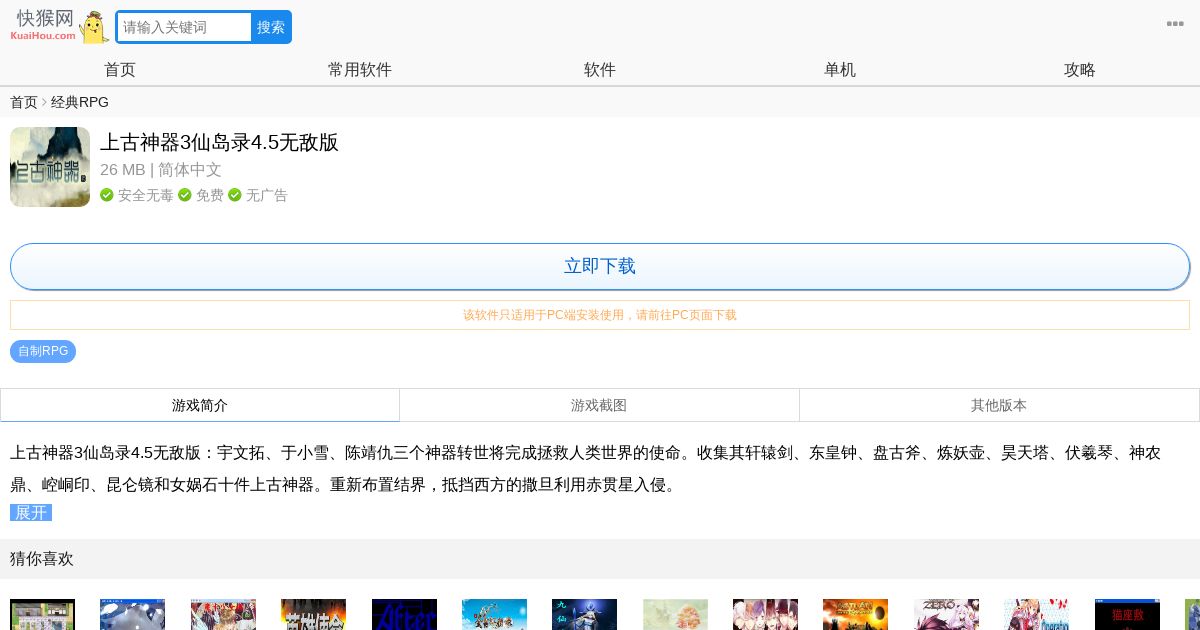Click the 搜索 search button
This screenshot has height=630, width=1200.
[x=271, y=27]
